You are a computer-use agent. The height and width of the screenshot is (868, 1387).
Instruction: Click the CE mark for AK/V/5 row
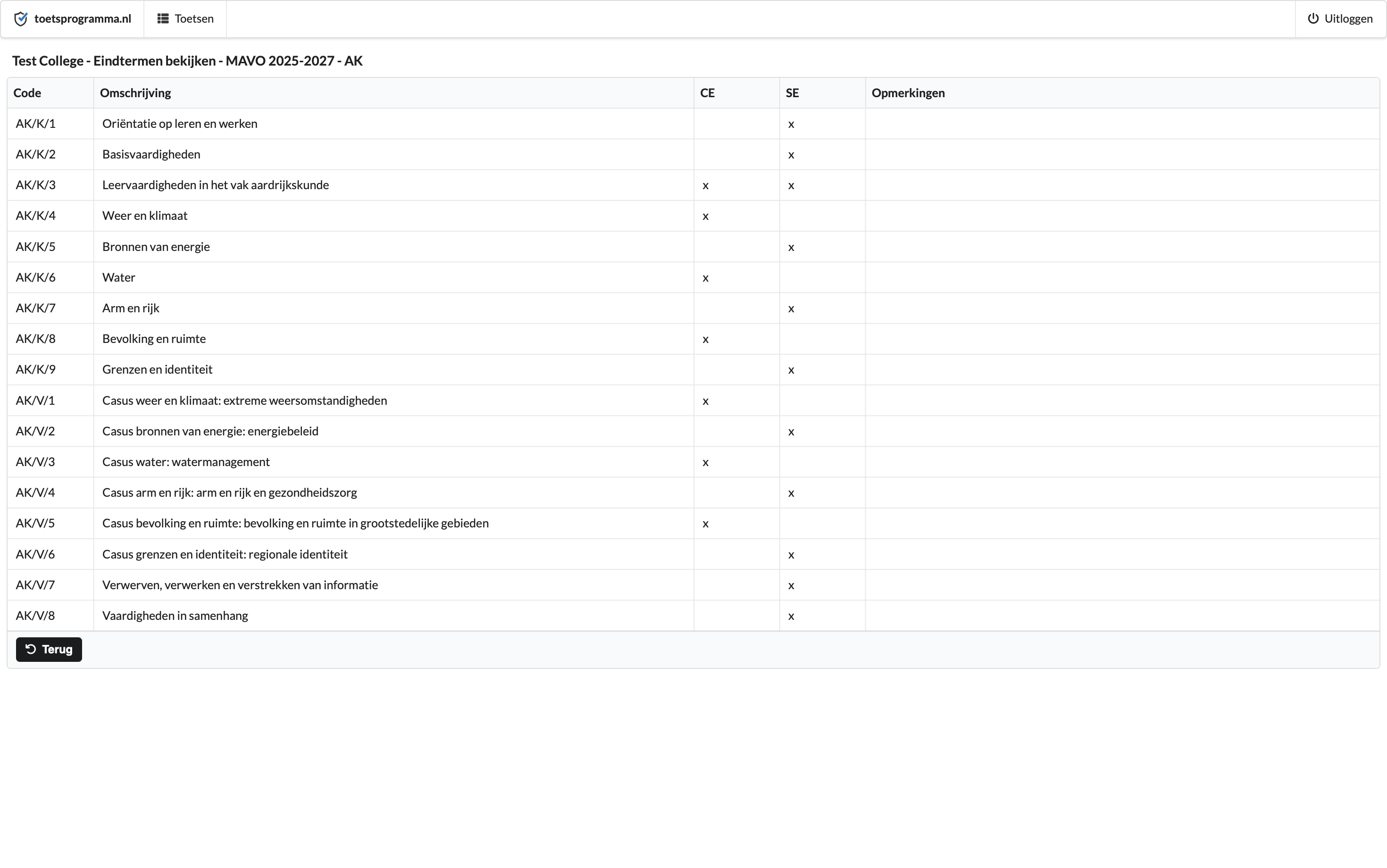click(x=706, y=524)
